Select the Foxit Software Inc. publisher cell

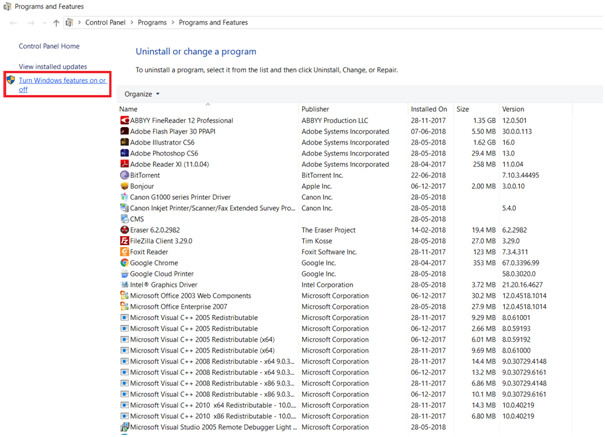(x=329, y=252)
